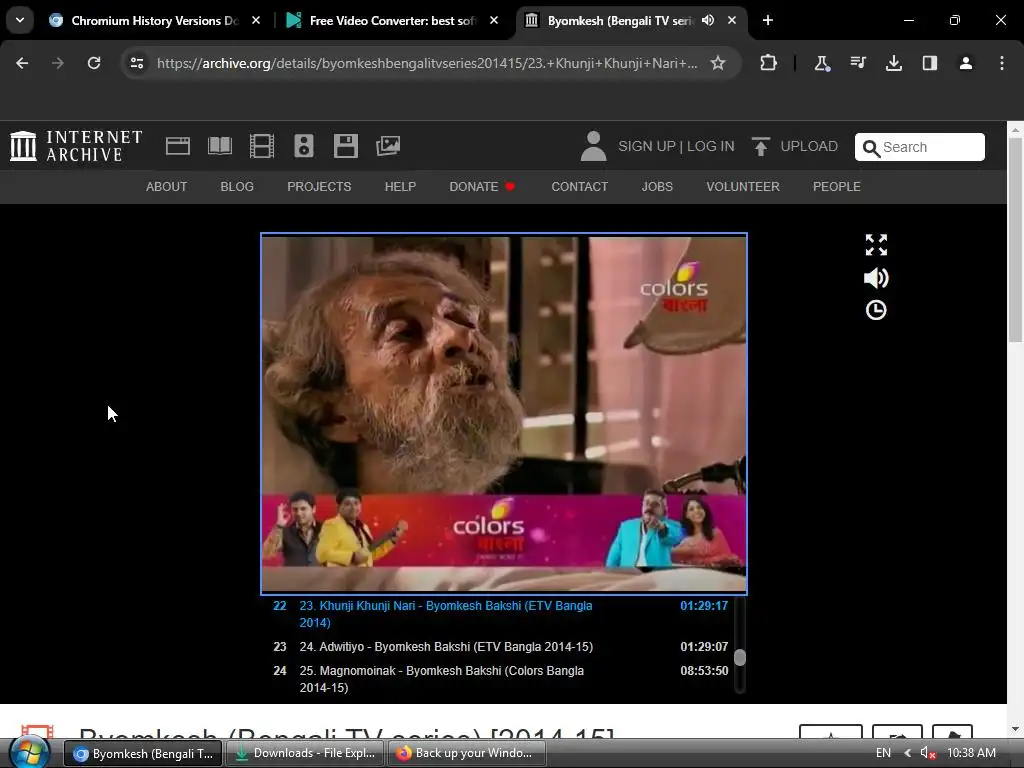Mute the tab via its speaker icon
This screenshot has width=1024, height=768.
708,20
